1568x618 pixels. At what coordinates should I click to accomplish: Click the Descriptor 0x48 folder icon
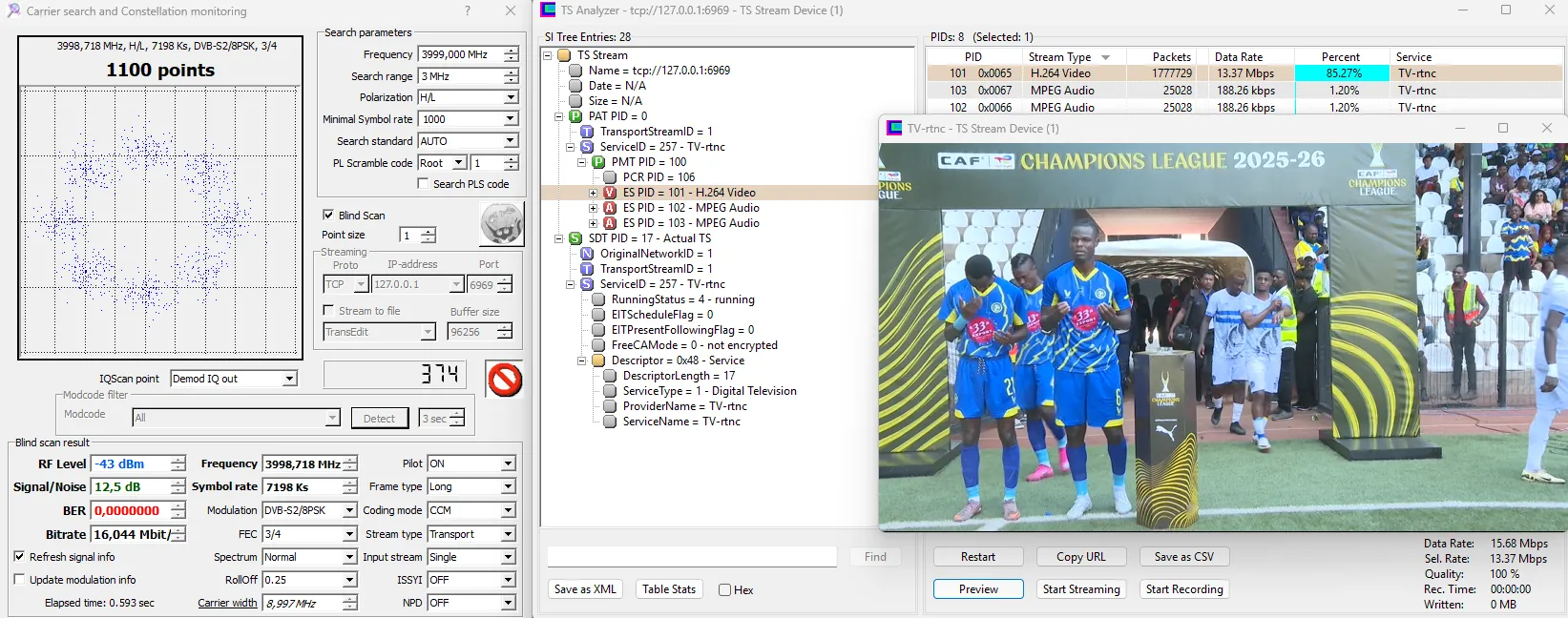[x=598, y=360]
